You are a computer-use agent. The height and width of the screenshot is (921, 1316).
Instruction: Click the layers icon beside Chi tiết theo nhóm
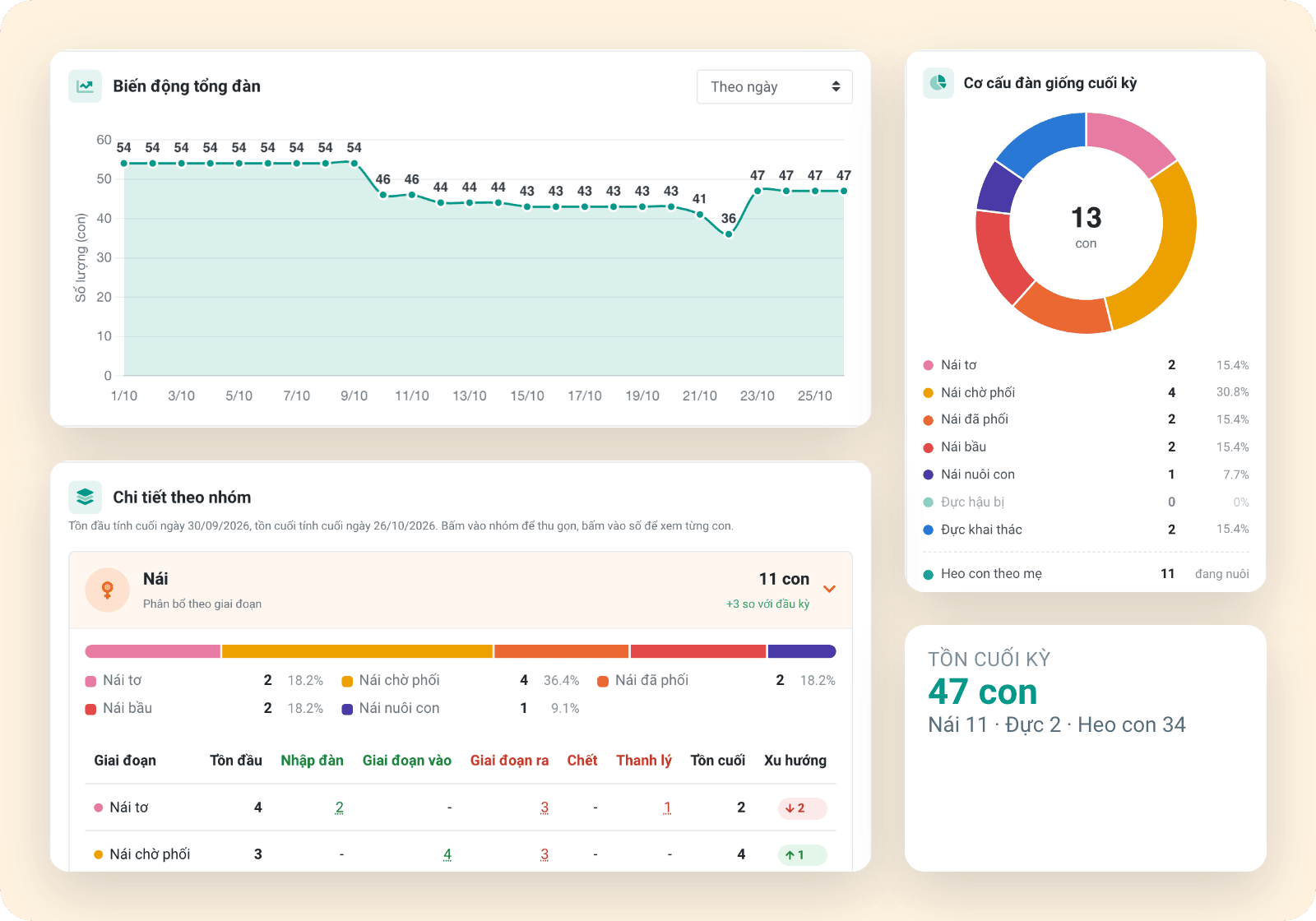(x=85, y=498)
